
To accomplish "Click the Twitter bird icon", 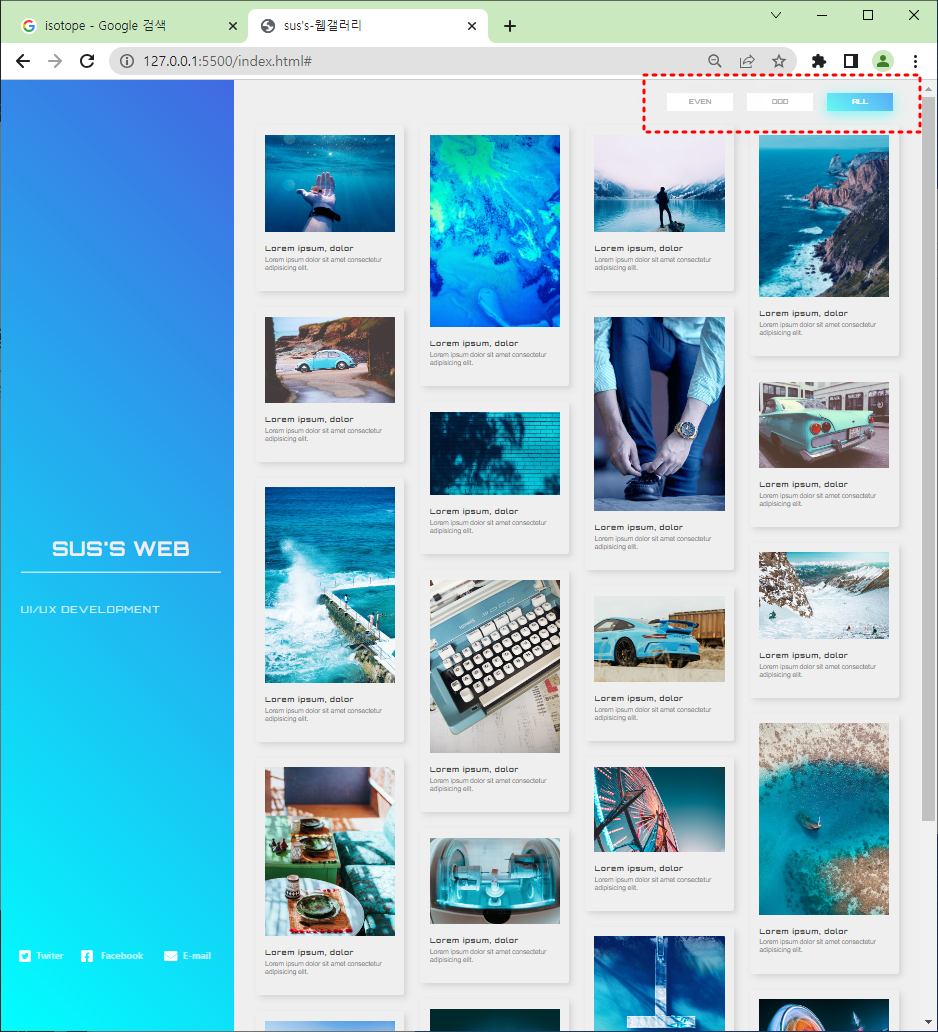I will pos(25,956).
